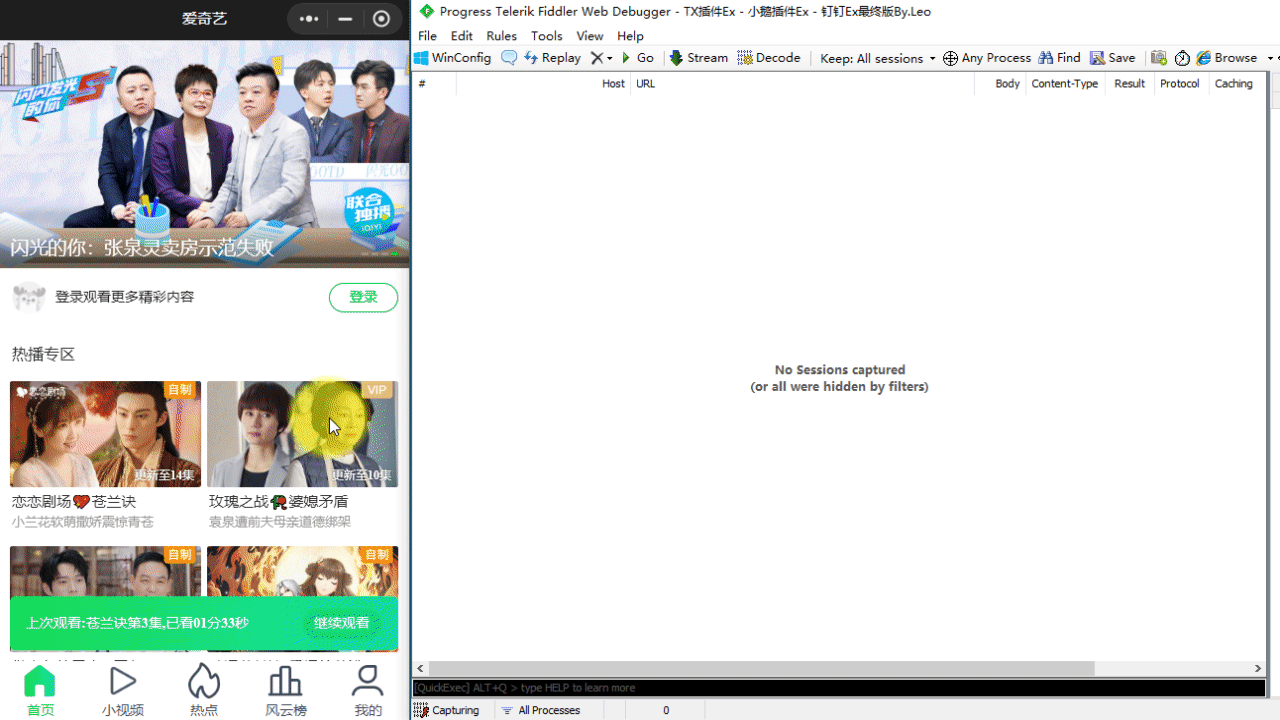
Task: Click the 自制 badge on 苍兰诀
Action: (x=180, y=389)
